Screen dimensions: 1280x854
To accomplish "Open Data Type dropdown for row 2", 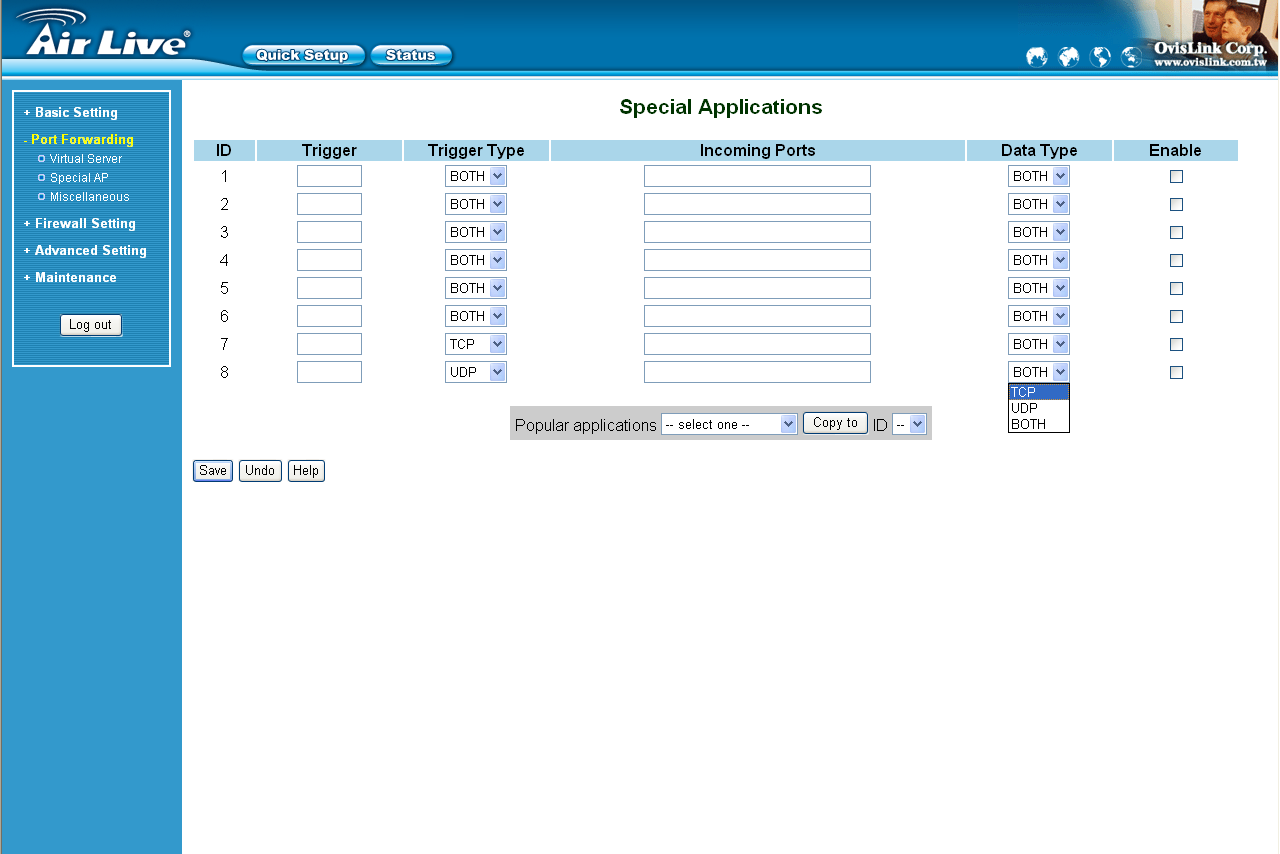I will [1039, 204].
